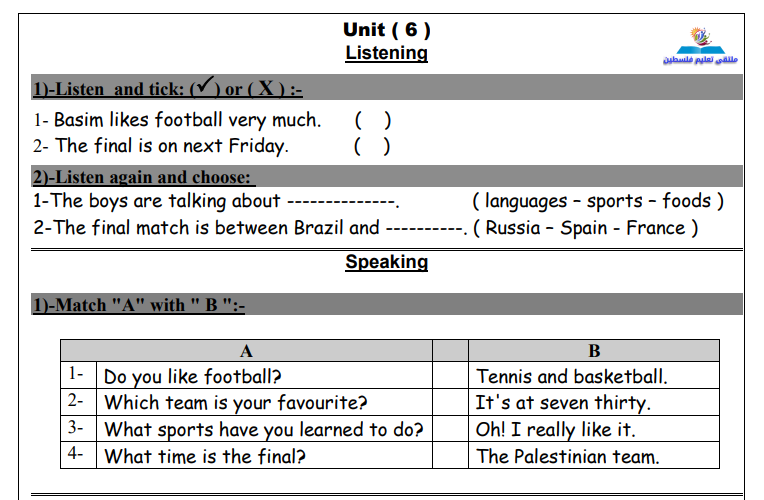764x500 pixels.
Task: Click empty match cell beside Which team is your favourite
Action: click(450, 402)
